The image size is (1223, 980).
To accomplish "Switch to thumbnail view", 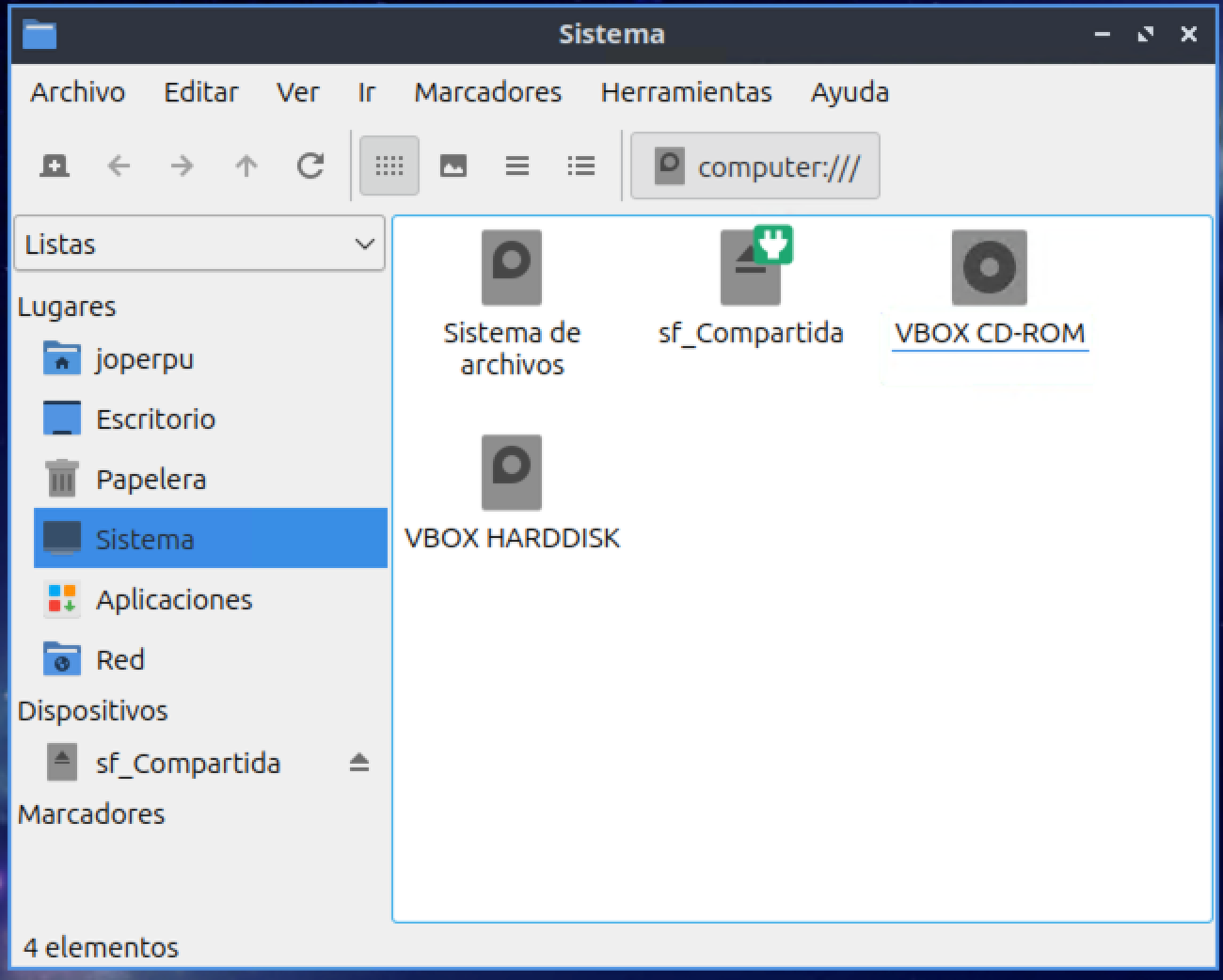I will tap(453, 166).
